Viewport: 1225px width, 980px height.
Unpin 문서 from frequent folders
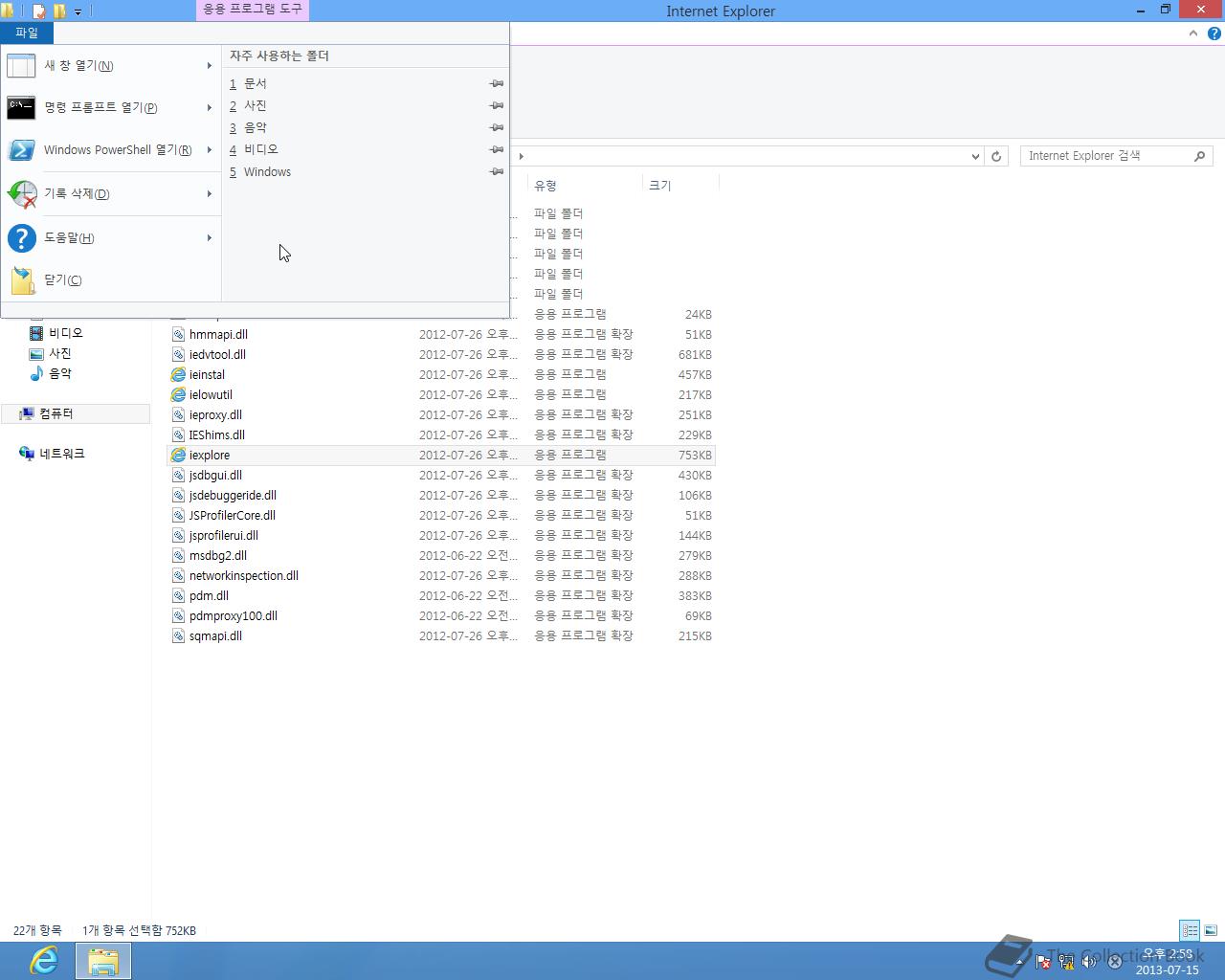(496, 84)
